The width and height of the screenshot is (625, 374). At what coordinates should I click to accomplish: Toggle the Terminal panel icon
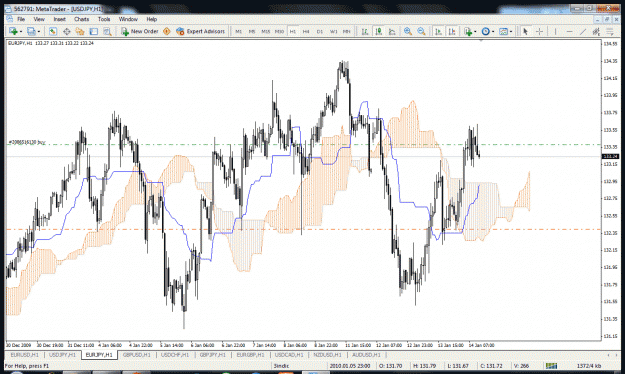(x=93, y=31)
